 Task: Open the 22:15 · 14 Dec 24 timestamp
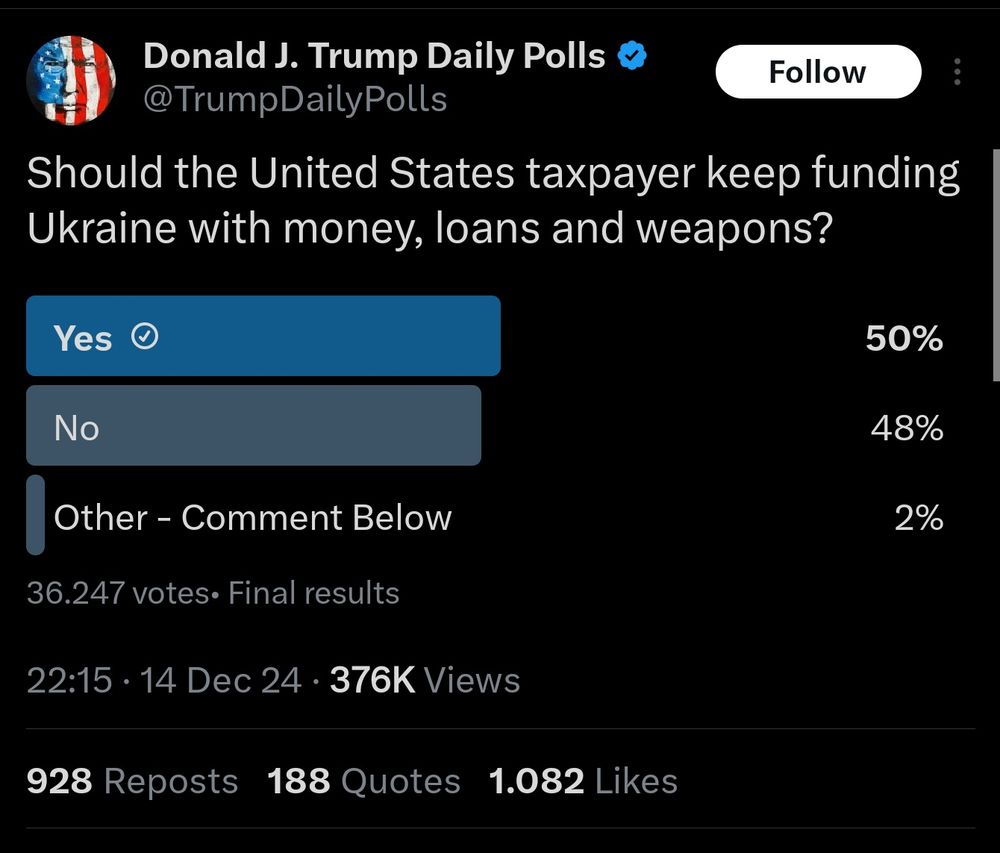163,681
